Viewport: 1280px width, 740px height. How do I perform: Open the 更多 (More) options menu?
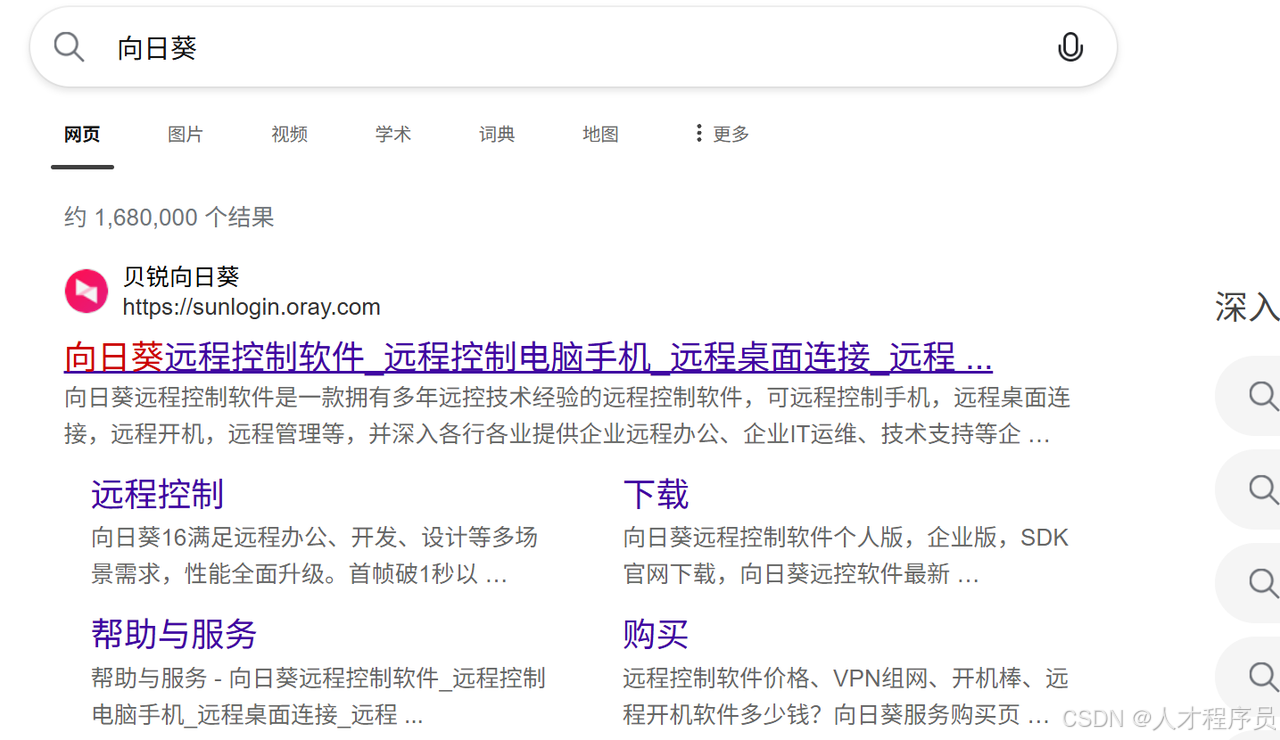[731, 133]
